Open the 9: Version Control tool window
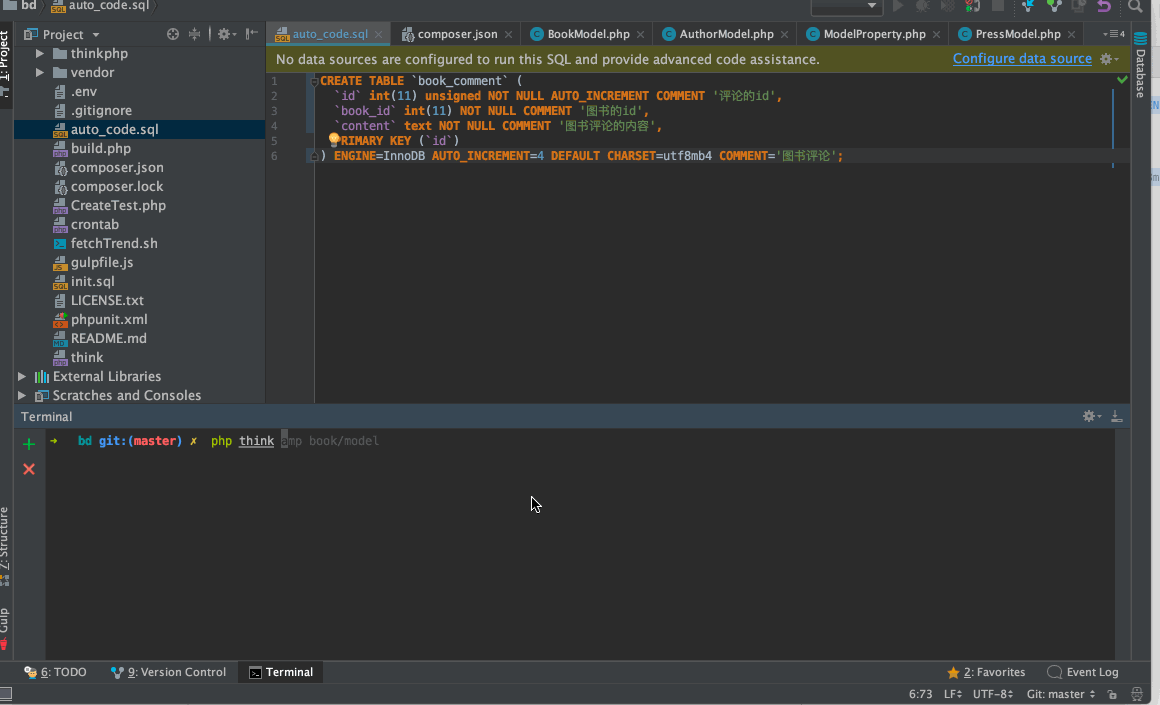The width and height of the screenshot is (1160, 705). [x=168, y=672]
